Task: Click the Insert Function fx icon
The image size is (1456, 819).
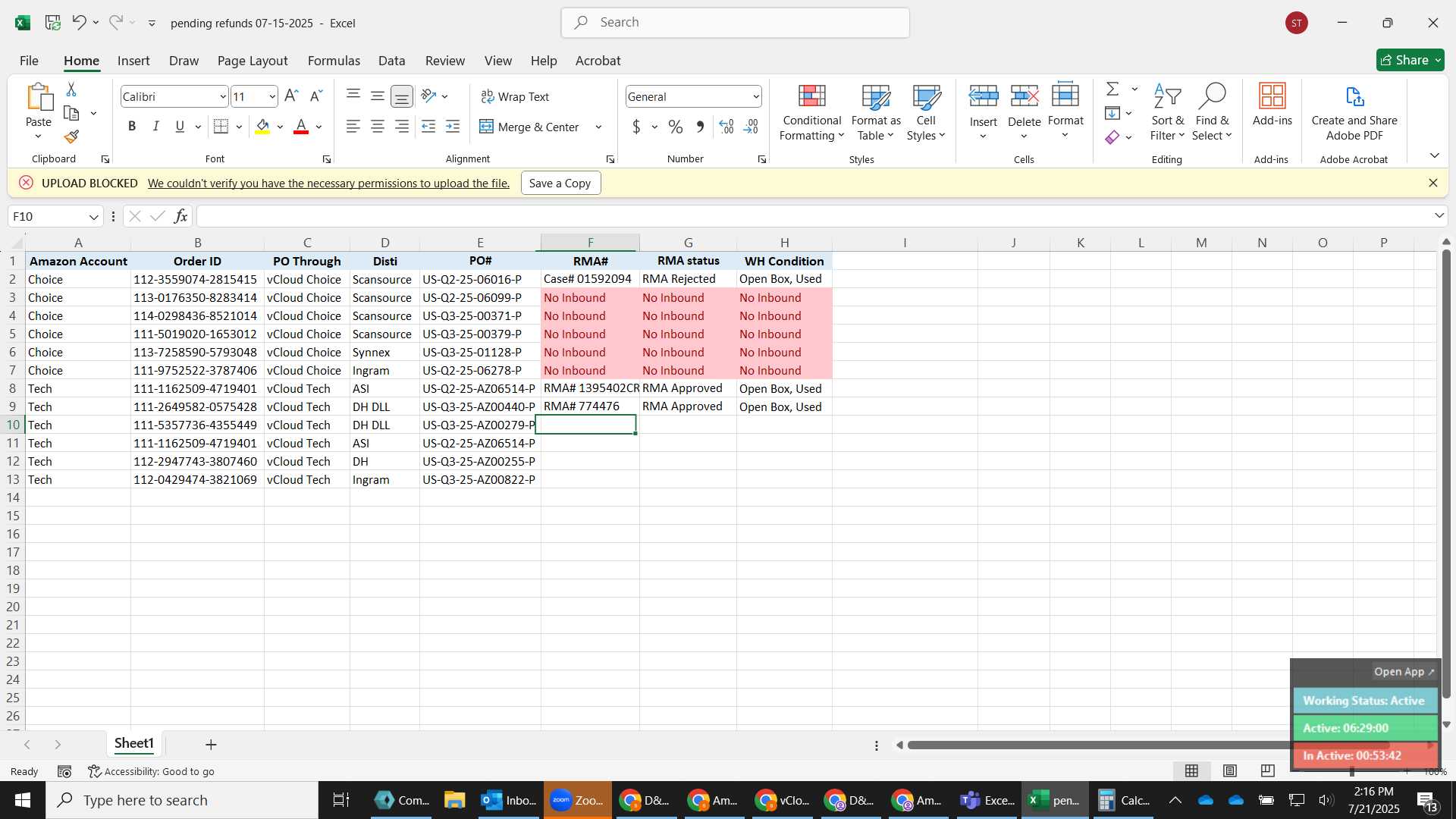Action: (180, 217)
